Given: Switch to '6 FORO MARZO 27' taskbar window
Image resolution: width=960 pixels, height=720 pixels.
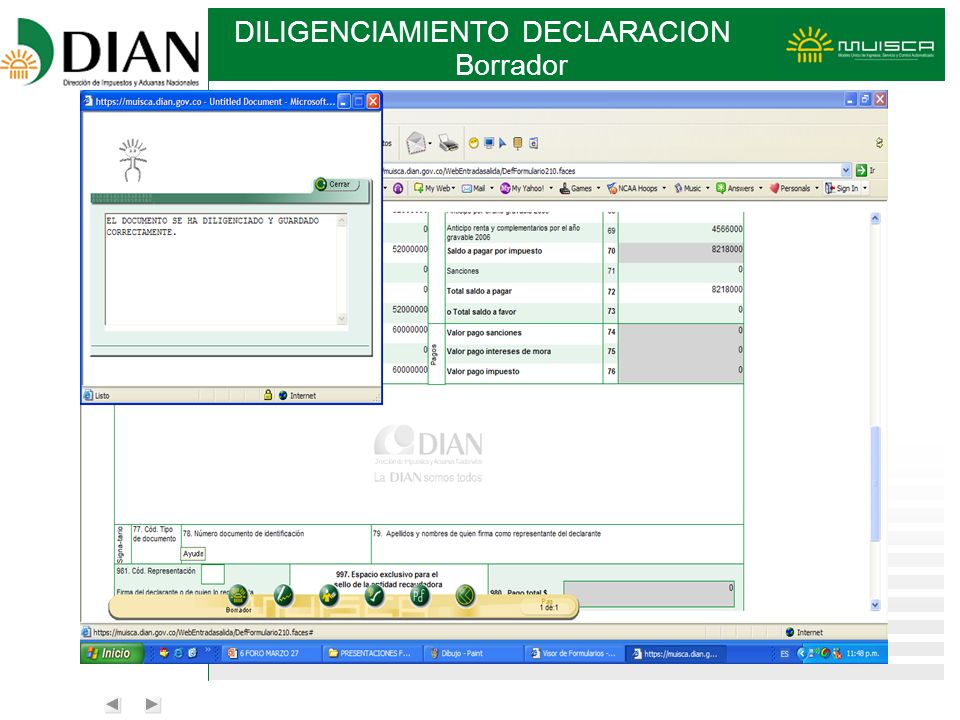Looking at the screenshot, I should click(270, 653).
